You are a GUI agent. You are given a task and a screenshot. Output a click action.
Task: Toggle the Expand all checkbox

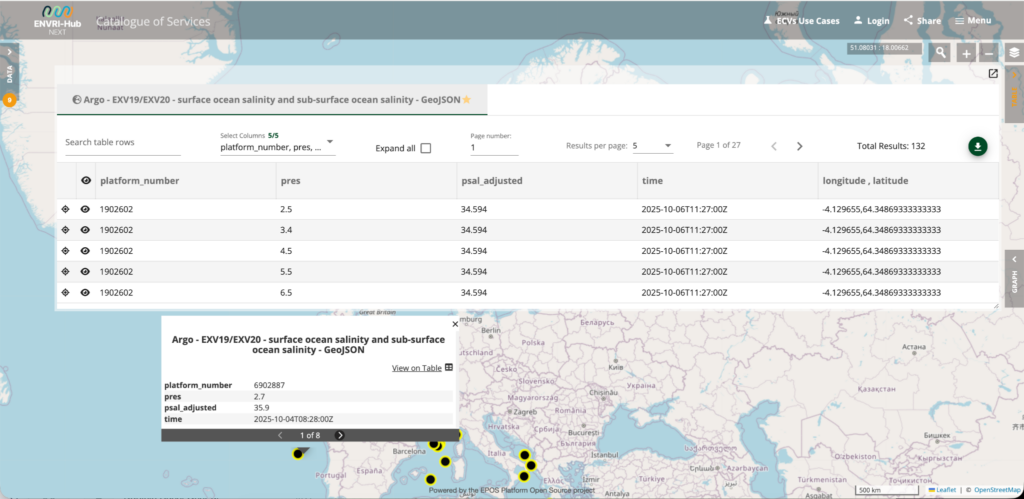tap(426, 148)
